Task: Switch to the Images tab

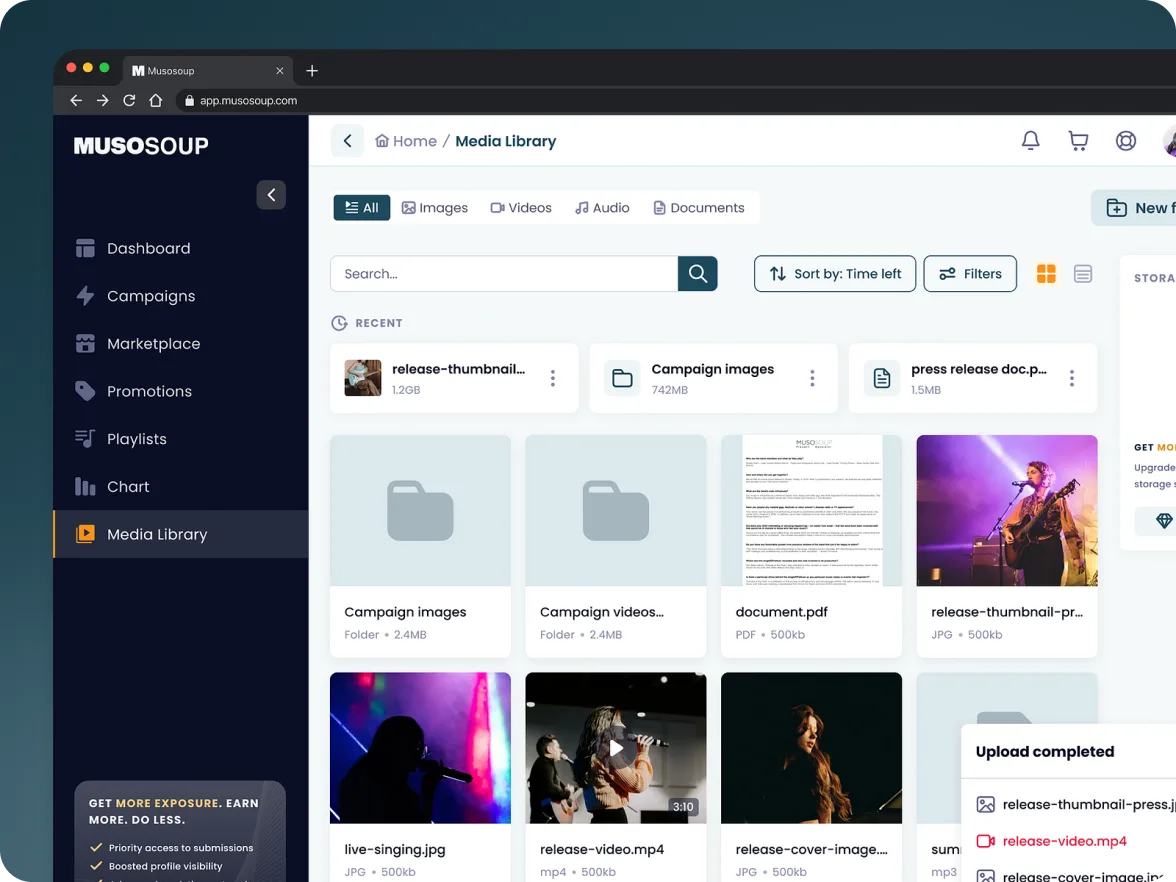Action: click(x=435, y=208)
